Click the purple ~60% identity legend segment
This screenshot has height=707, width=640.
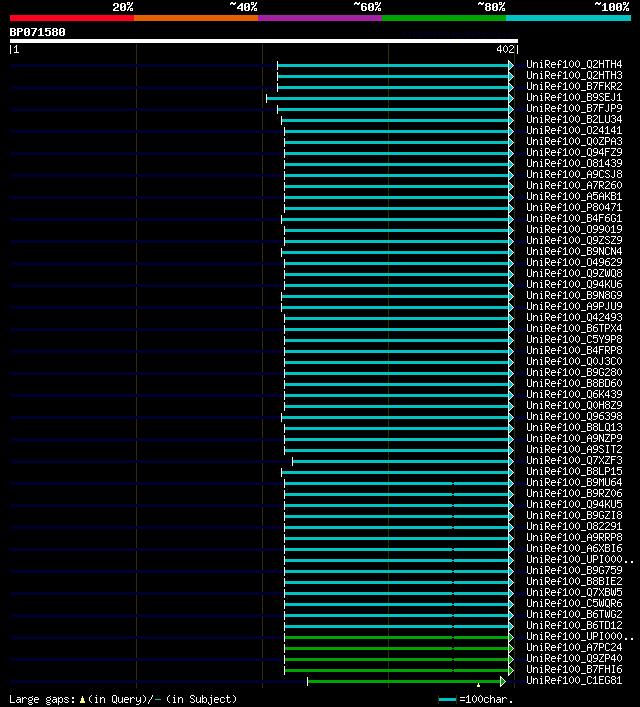[x=320, y=18]
